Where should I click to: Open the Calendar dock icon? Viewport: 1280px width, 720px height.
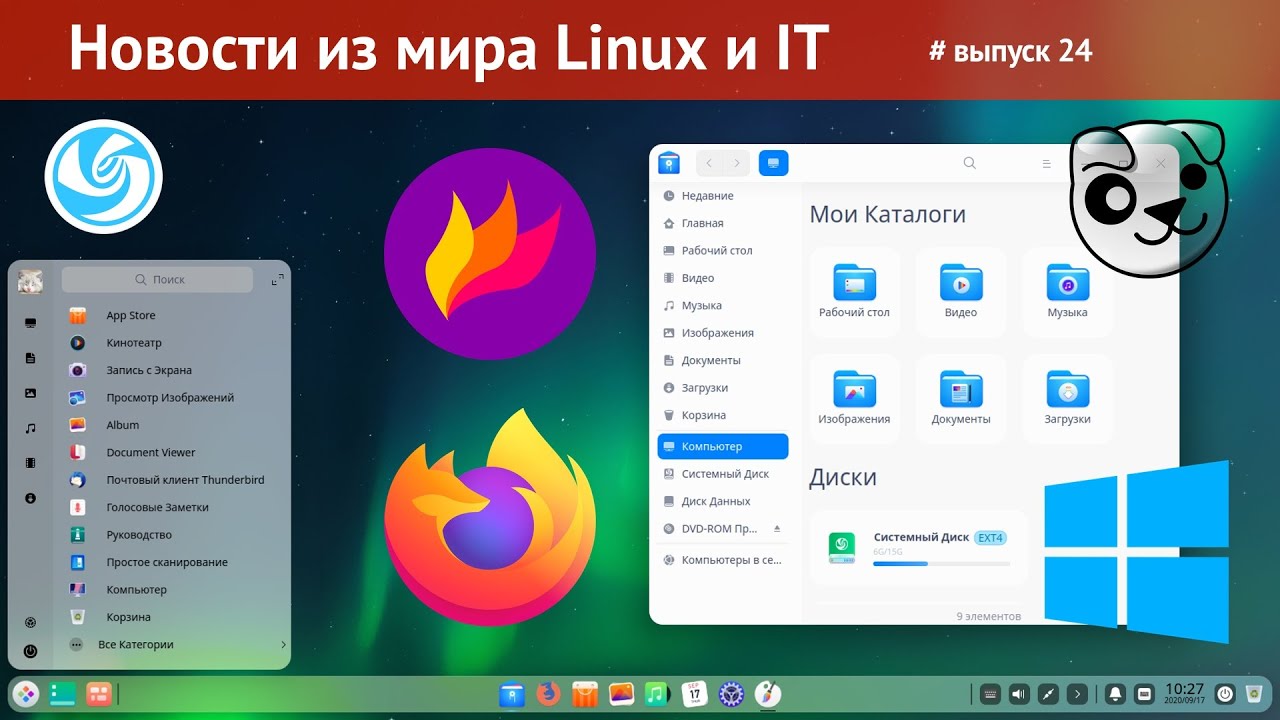coord(694,694)
